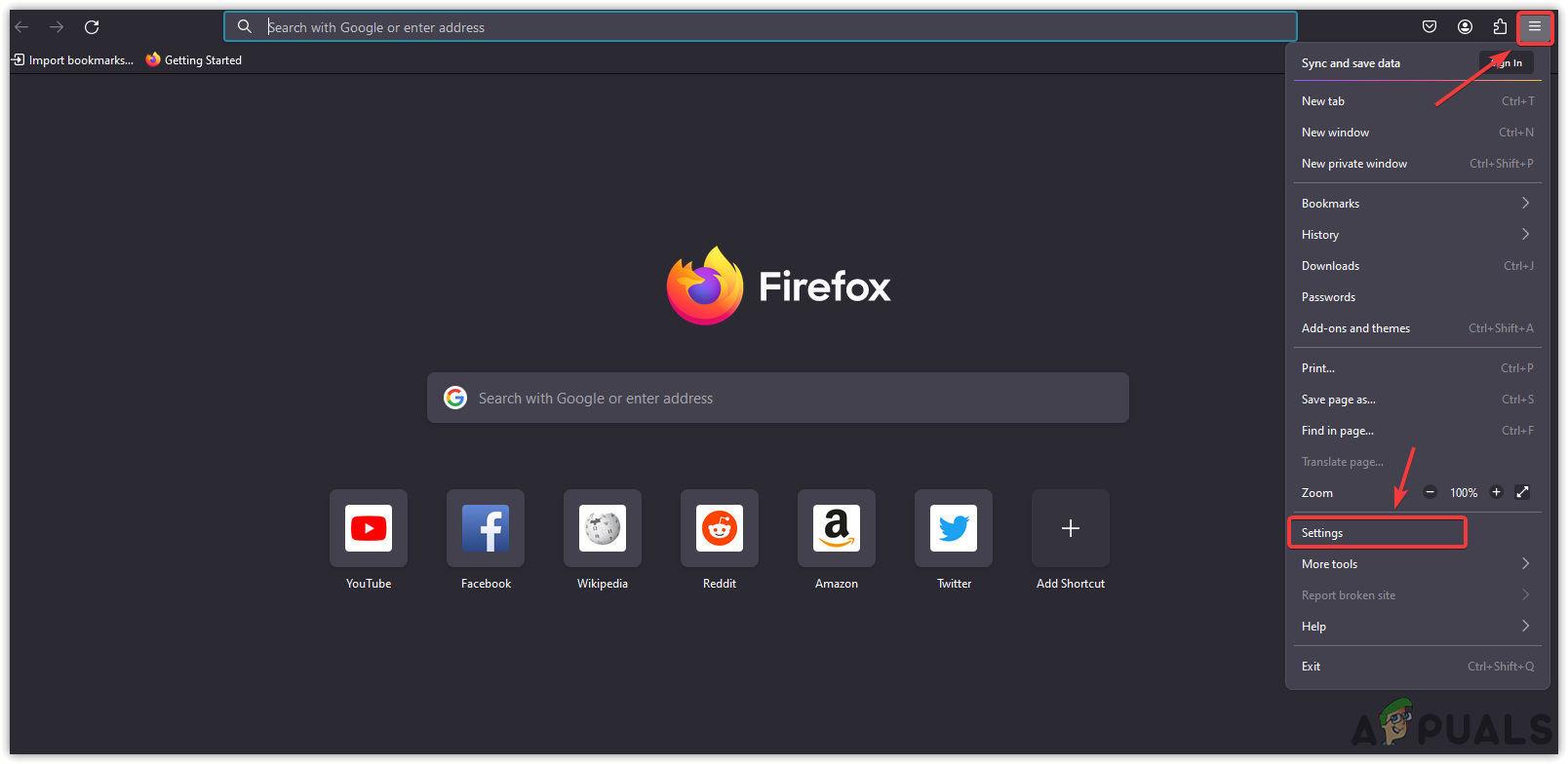Select New tab from the menu
Image resolution: width=1568 pixels, height=764 pixels.
(1418, 101)
